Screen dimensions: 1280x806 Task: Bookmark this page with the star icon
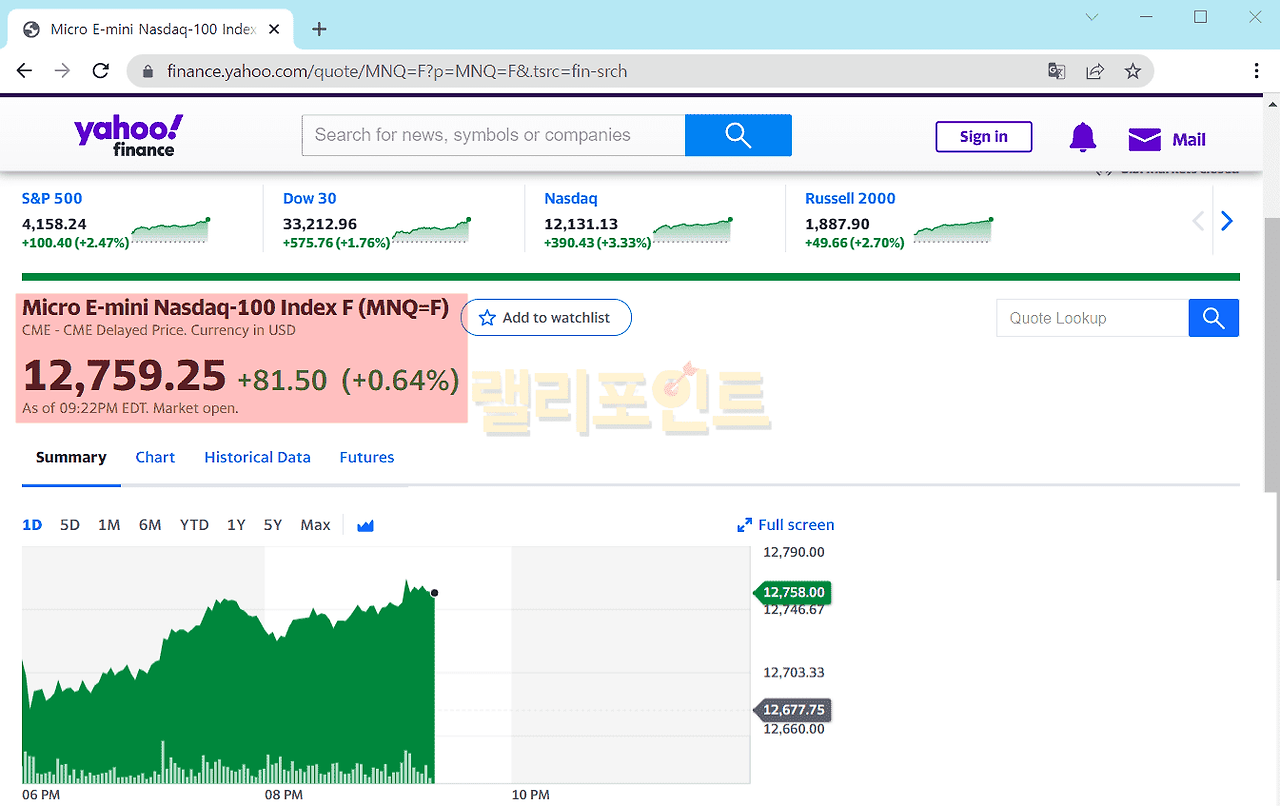coord(1132,71)
